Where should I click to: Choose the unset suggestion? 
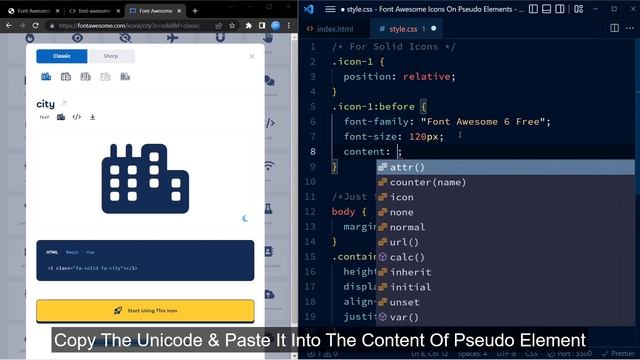[505, 302]
